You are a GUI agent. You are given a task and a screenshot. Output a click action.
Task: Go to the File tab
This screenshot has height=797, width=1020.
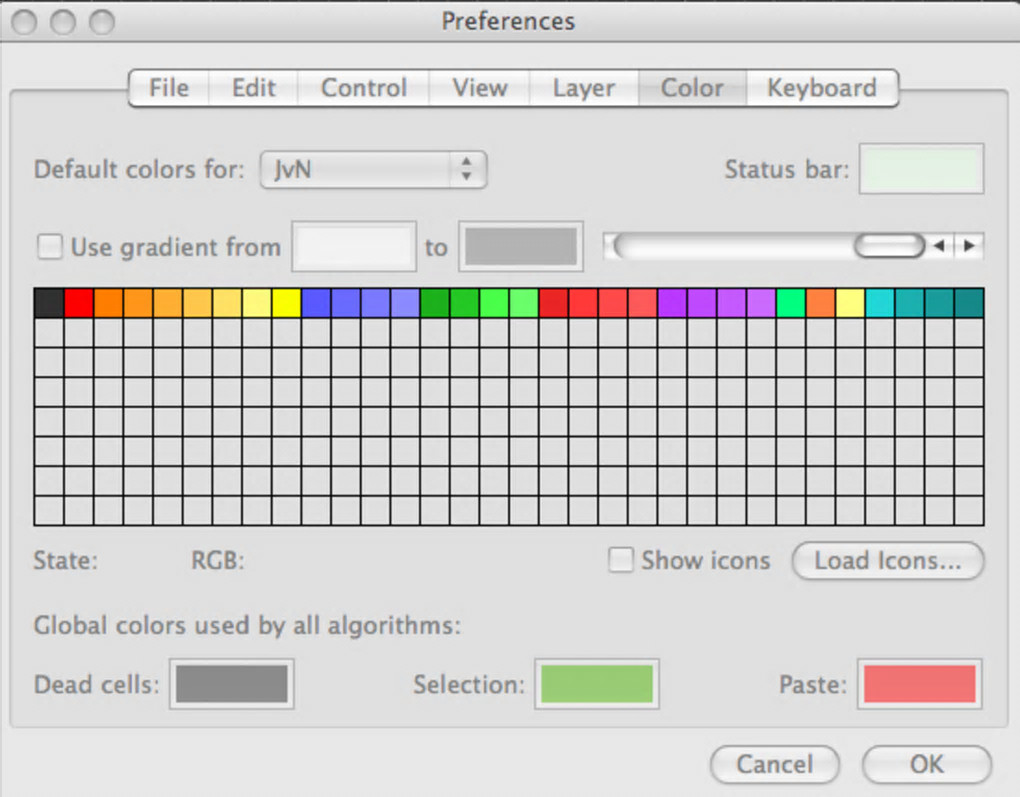point(168,88)
